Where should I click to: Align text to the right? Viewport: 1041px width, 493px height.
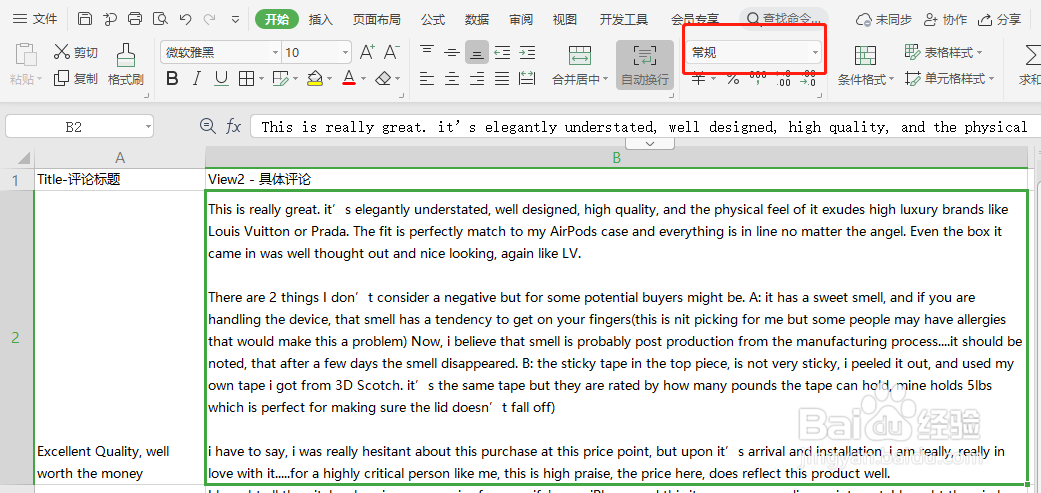coord(477,79)
